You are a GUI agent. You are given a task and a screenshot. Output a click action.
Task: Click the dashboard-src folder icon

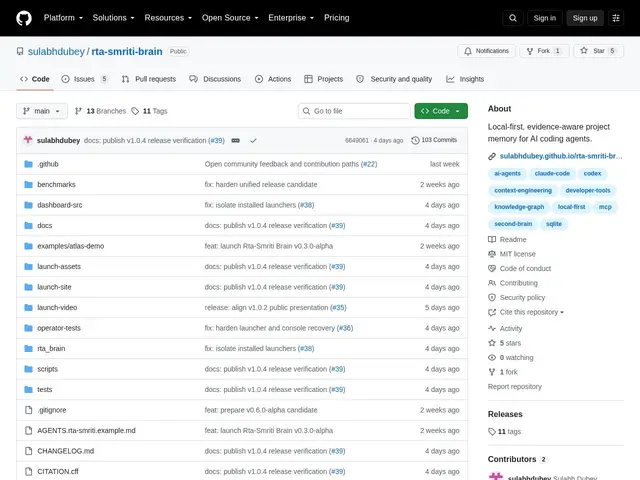(28, 205)
